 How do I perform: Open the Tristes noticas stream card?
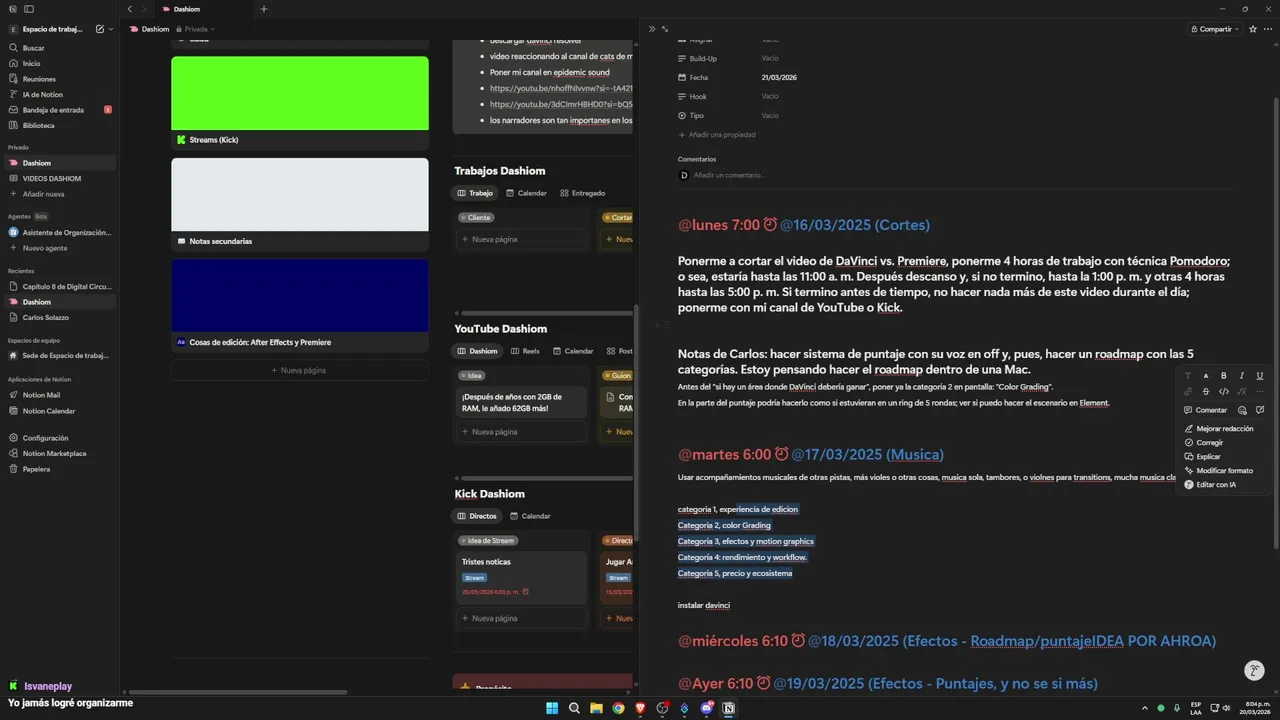[522, 578]
